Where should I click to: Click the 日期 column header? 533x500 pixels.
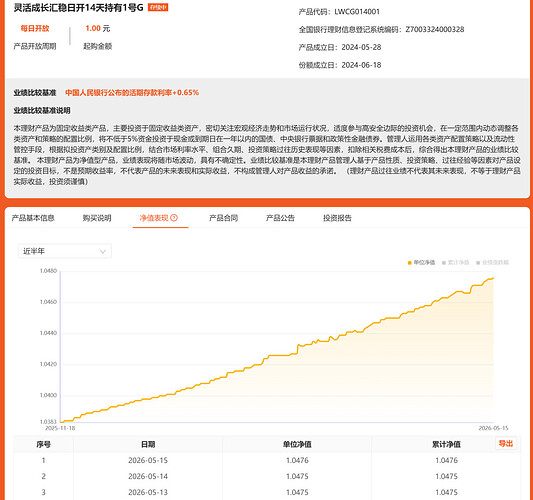(x=148, y=444)
